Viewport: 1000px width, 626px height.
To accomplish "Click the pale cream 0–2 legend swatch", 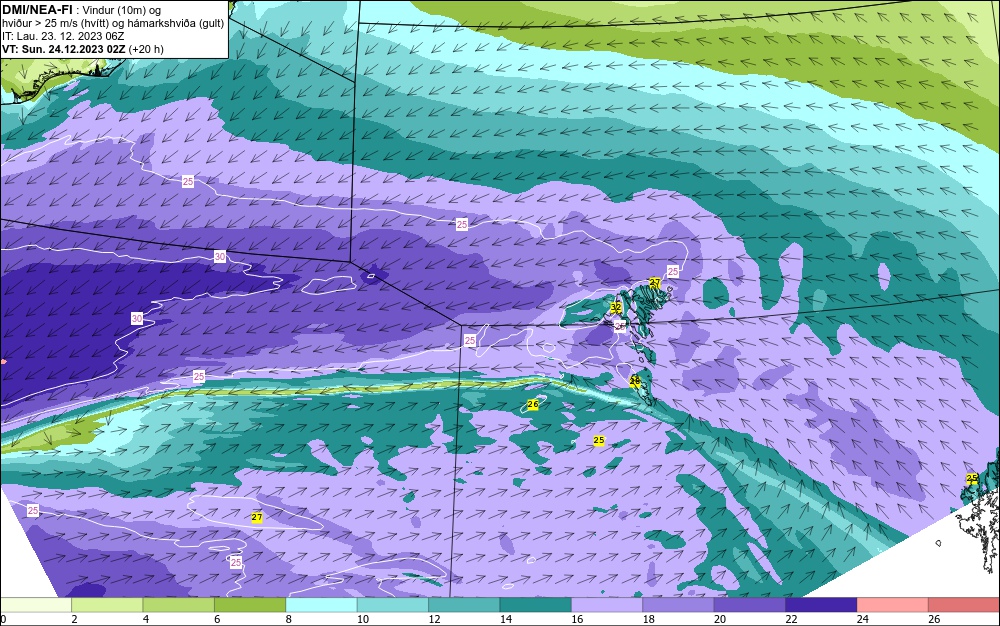I will [36, 605].
